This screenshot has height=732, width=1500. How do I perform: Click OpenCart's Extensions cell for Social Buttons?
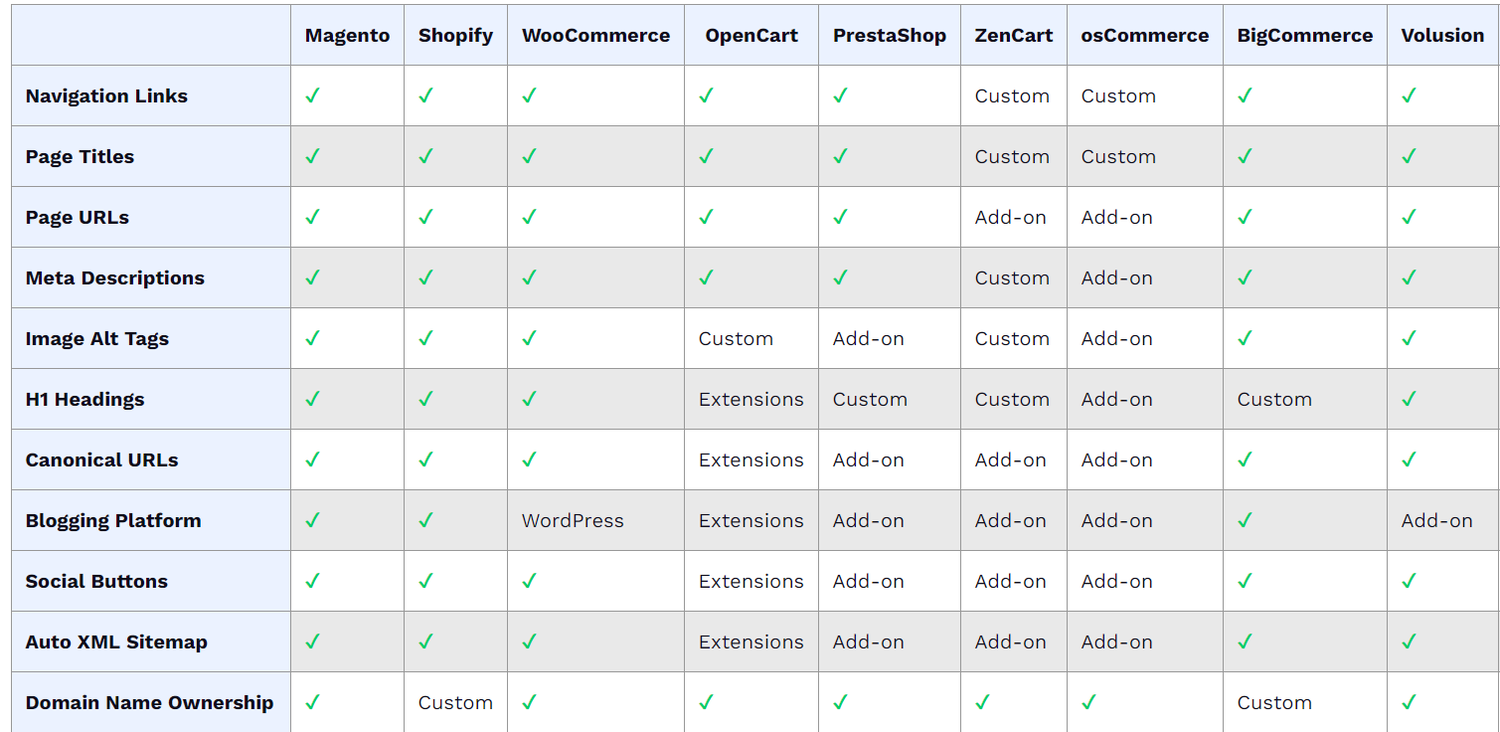click(x=750, y=582)
